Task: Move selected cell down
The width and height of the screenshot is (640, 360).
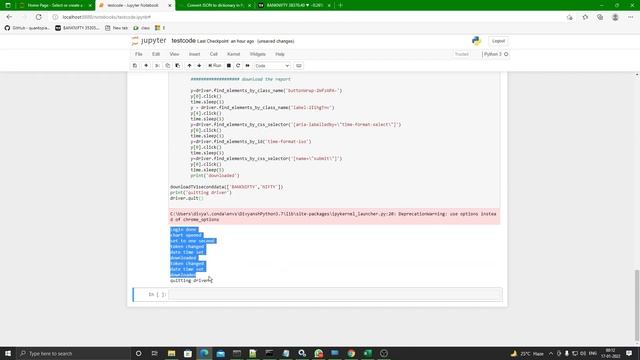Action: click(199, 66)
